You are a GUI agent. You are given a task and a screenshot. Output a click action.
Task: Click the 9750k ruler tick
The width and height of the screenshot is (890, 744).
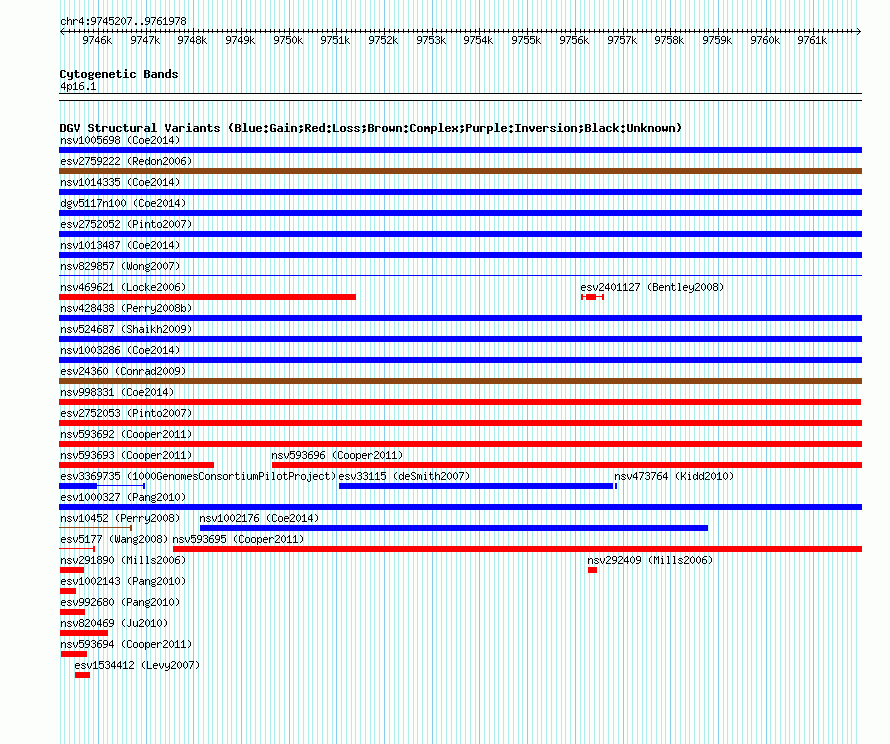[288, 40]
